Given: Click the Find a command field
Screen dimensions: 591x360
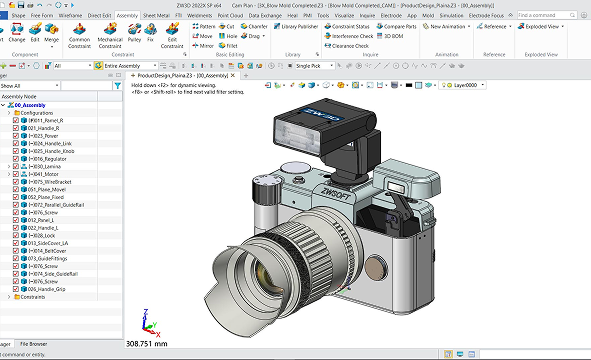Looking at the screenshot, I should click(547, 15).
